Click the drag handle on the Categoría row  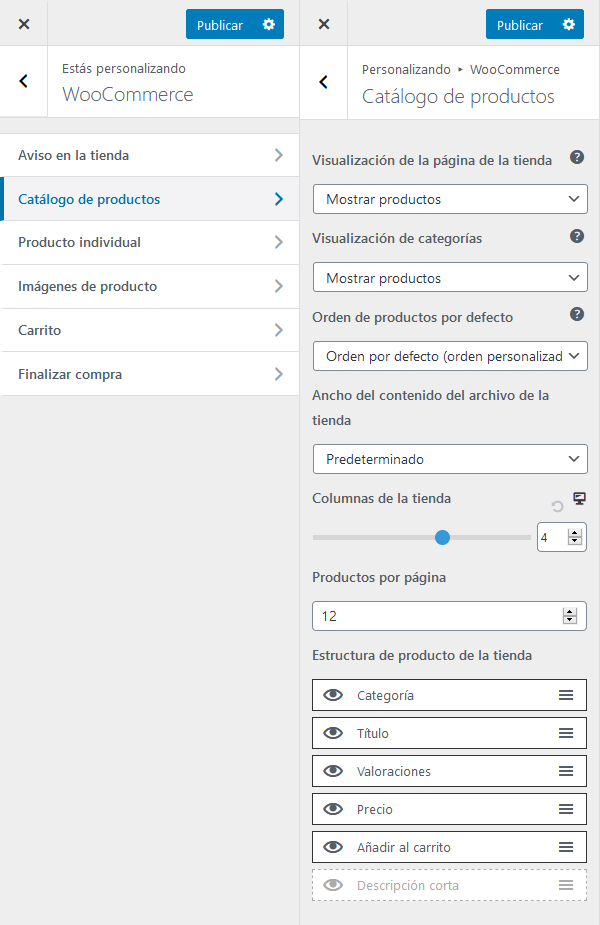click(566, 695)
